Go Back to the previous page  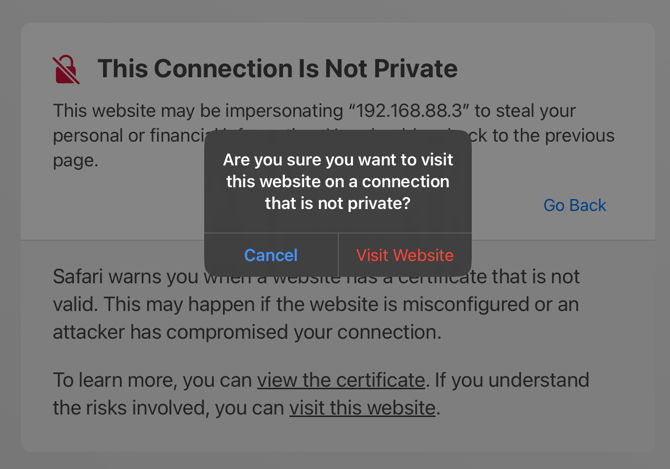pos(575,205)
